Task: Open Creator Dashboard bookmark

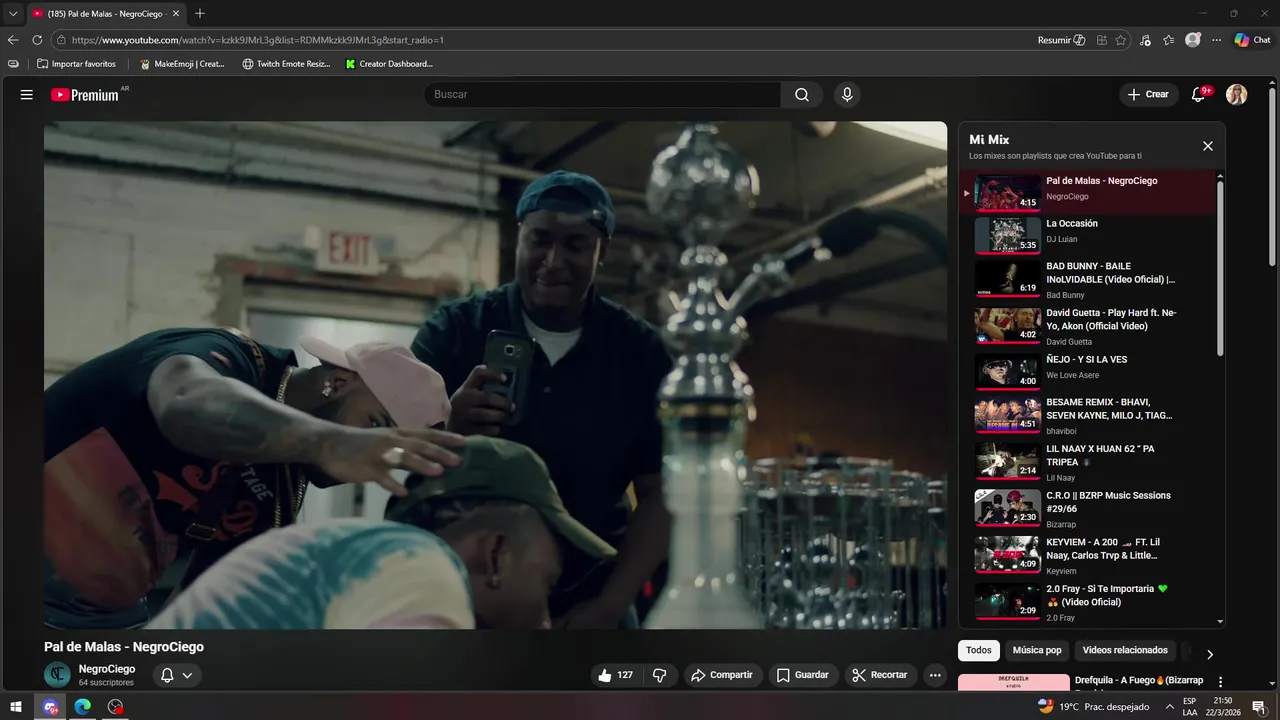Action: coord(389,64)
